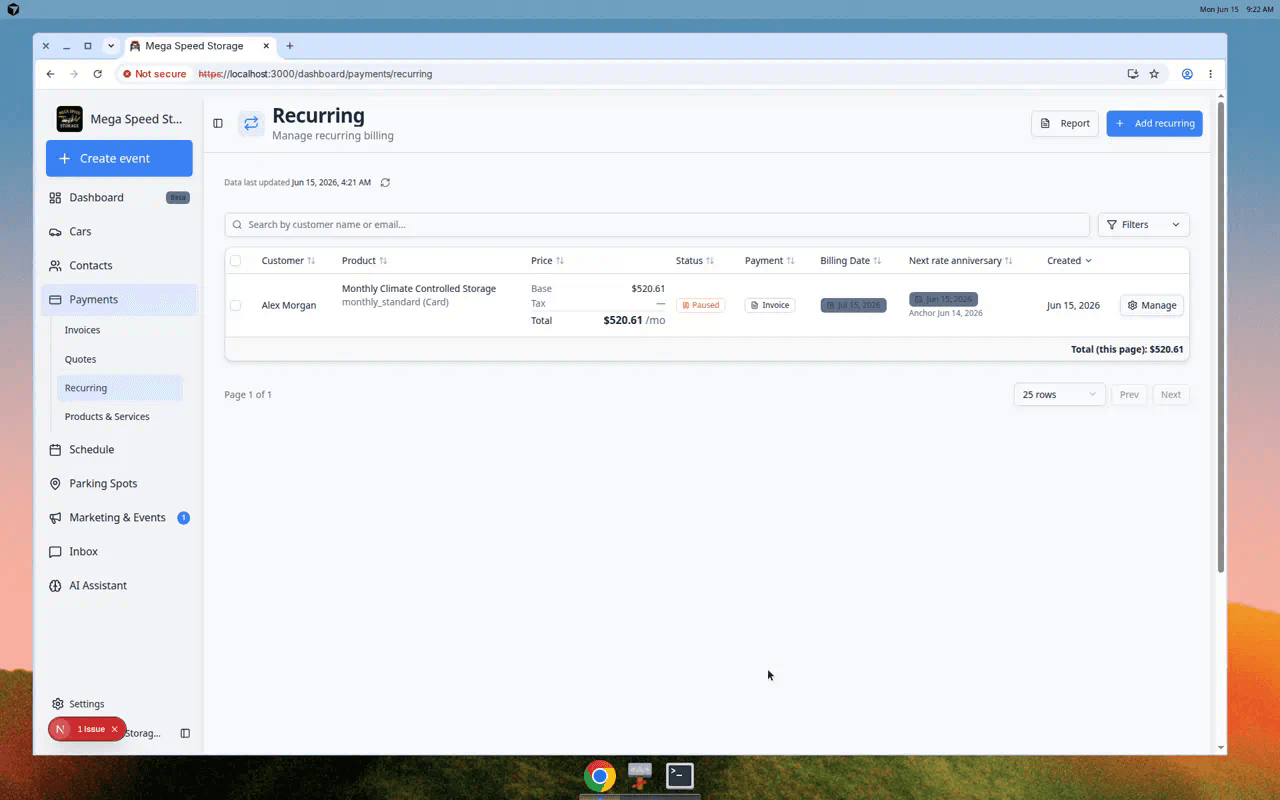Sort by Product column

(364, 261)
